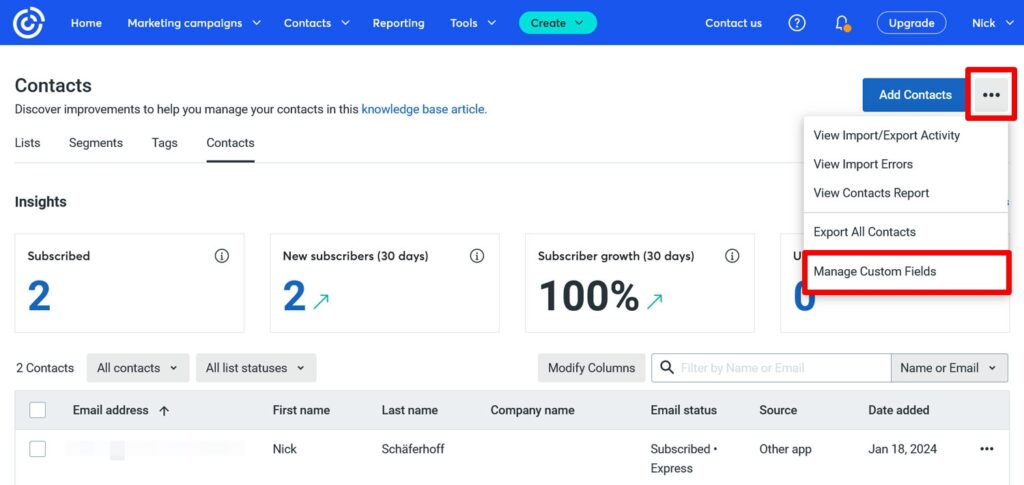Open the row actions ellipsis for Nick

coord(987,449)
